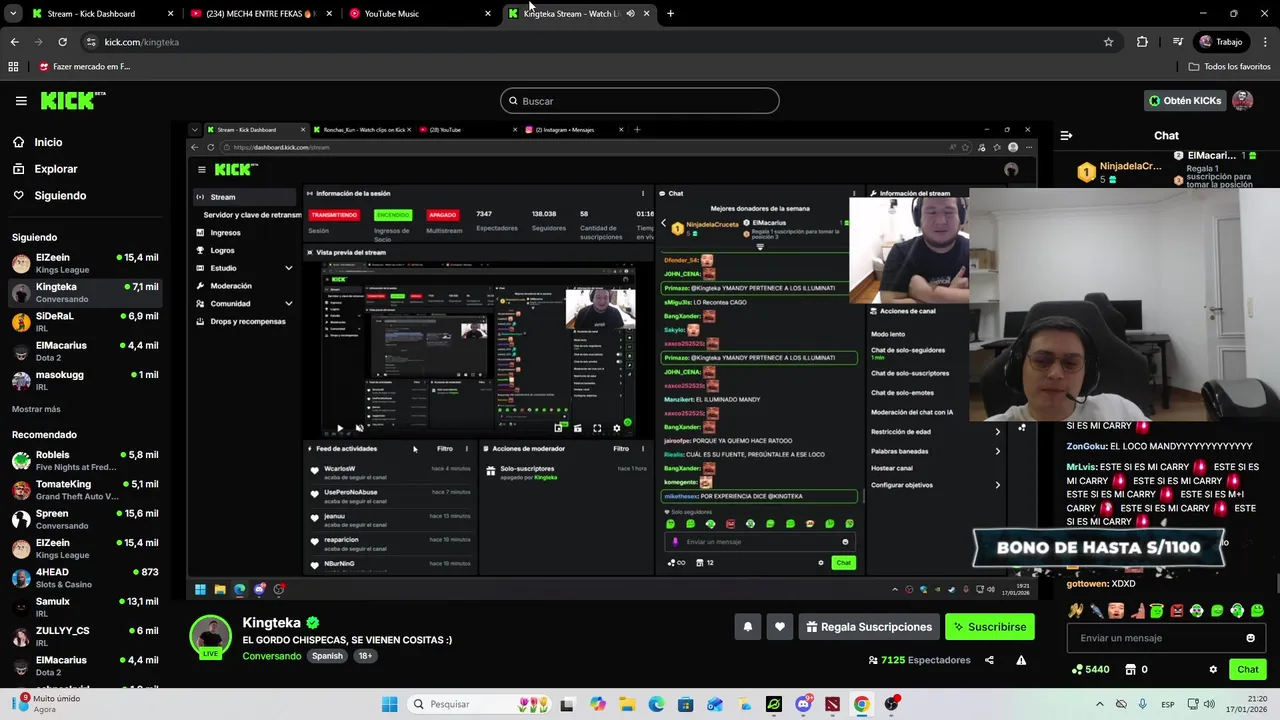Open the channel shop icon
The height and width of the screenshot is (720, 1280).
point(1131,669)
